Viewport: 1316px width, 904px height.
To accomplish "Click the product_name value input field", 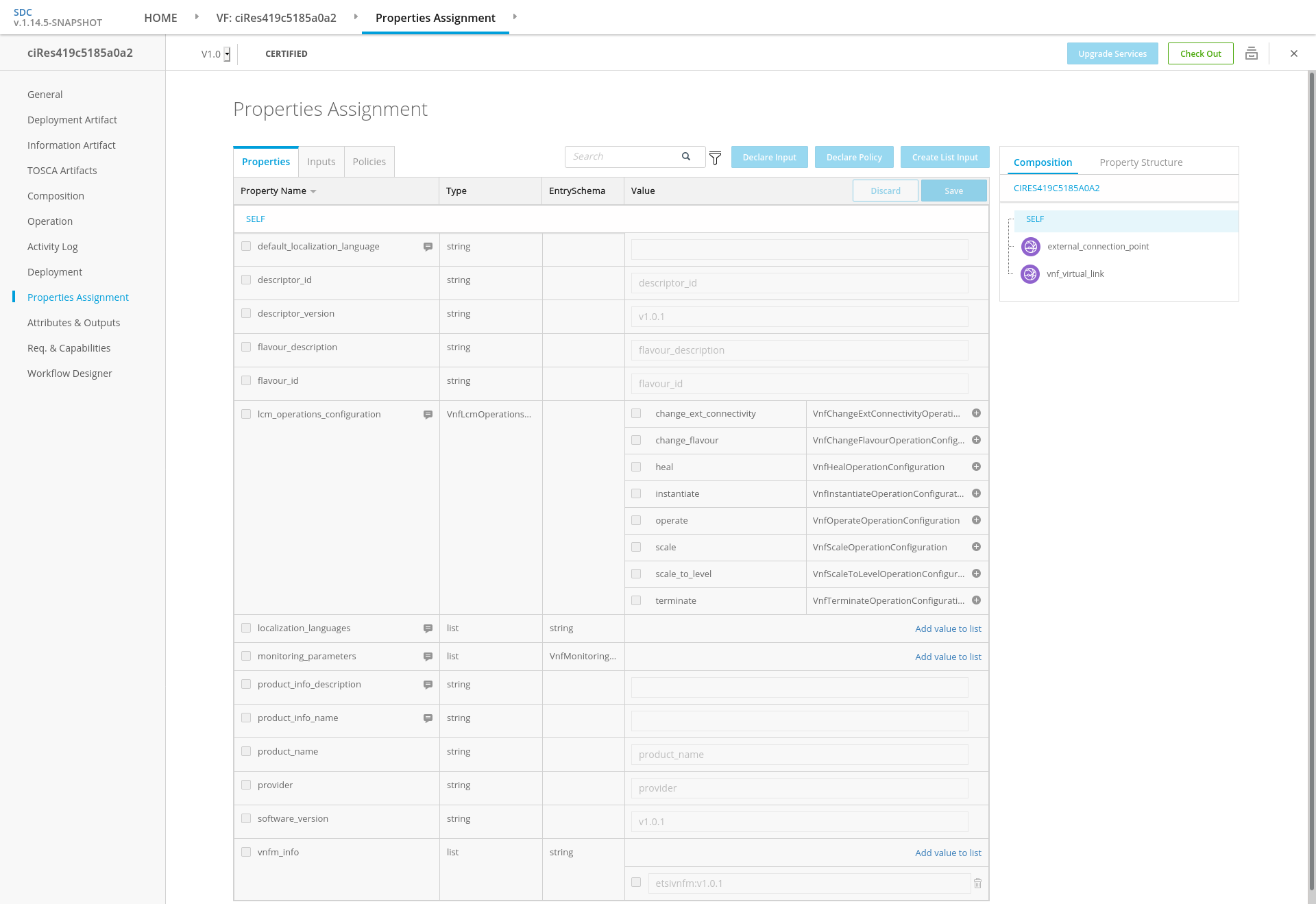I will (799, 755).
